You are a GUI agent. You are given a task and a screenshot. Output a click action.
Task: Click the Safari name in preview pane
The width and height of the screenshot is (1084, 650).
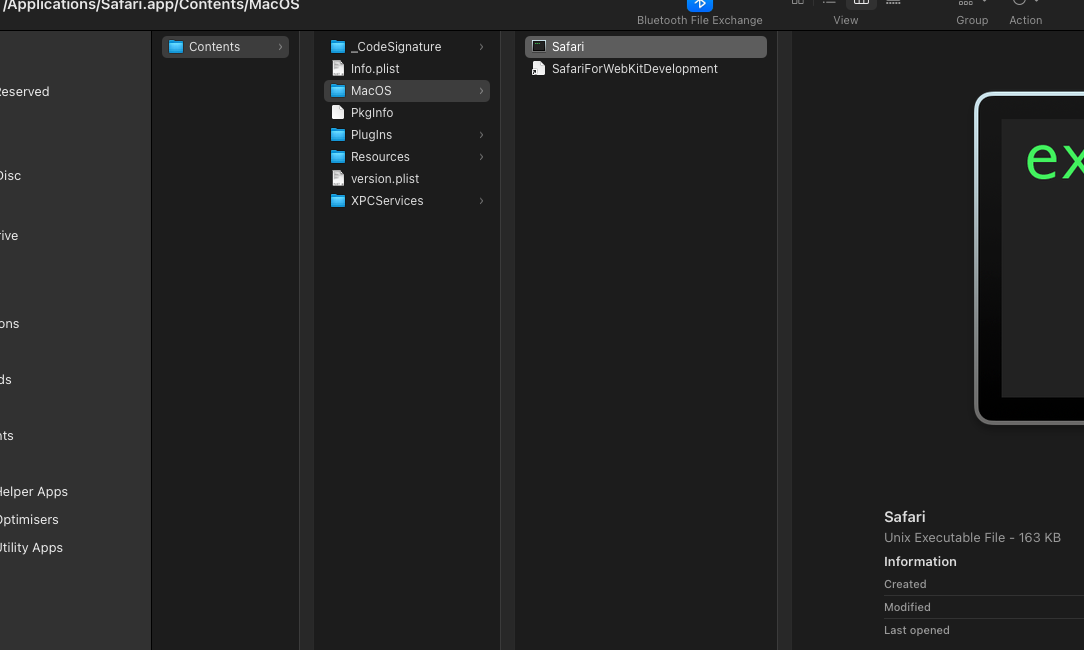pyautogui.click(x=904, y=517)
